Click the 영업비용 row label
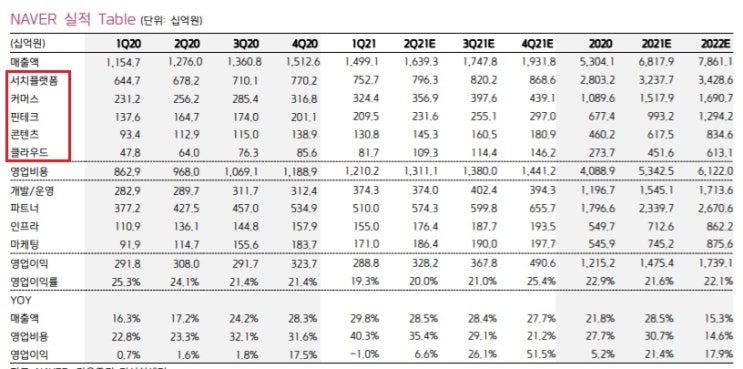 click(29, 172)
